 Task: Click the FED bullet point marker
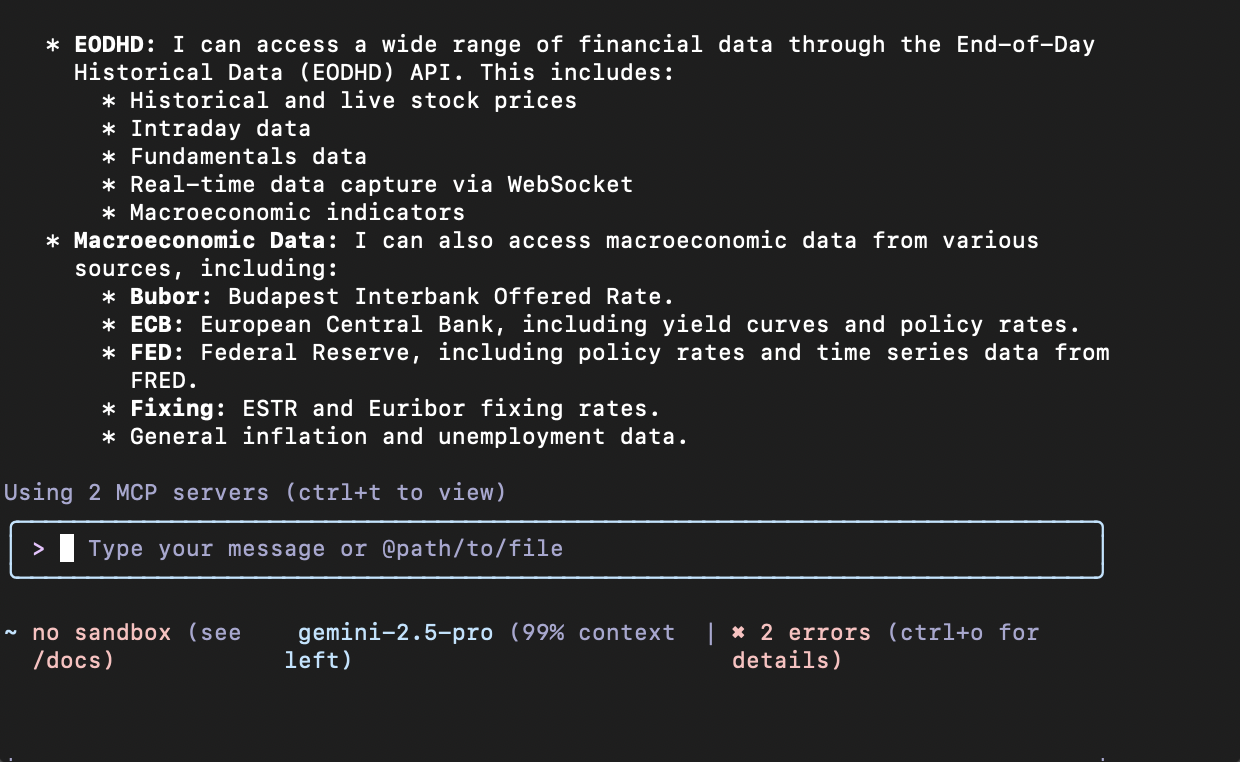108,352
